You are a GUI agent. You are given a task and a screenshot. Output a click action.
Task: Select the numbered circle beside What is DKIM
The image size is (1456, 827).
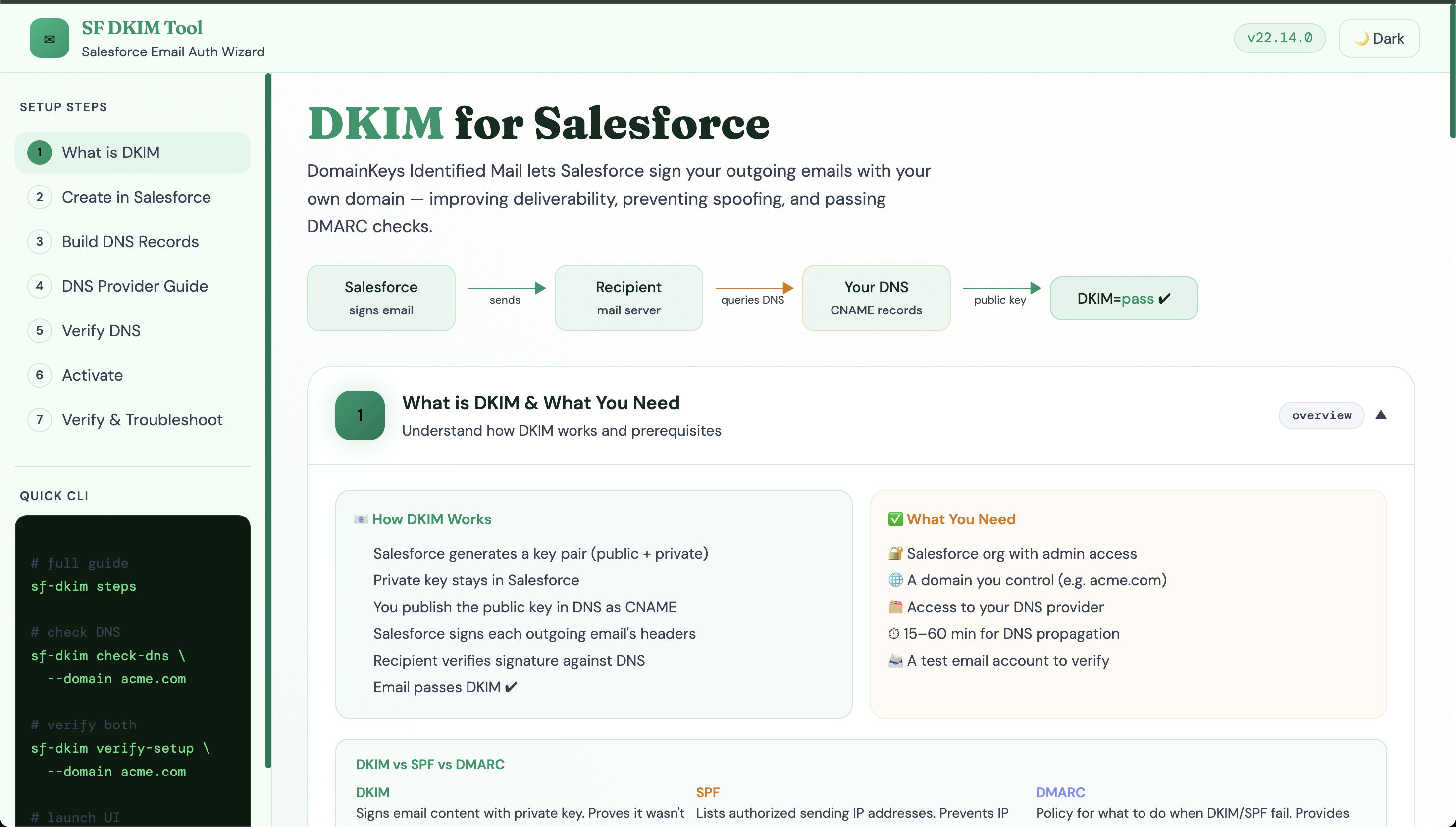pyautogui.click(x=39, y=152)
